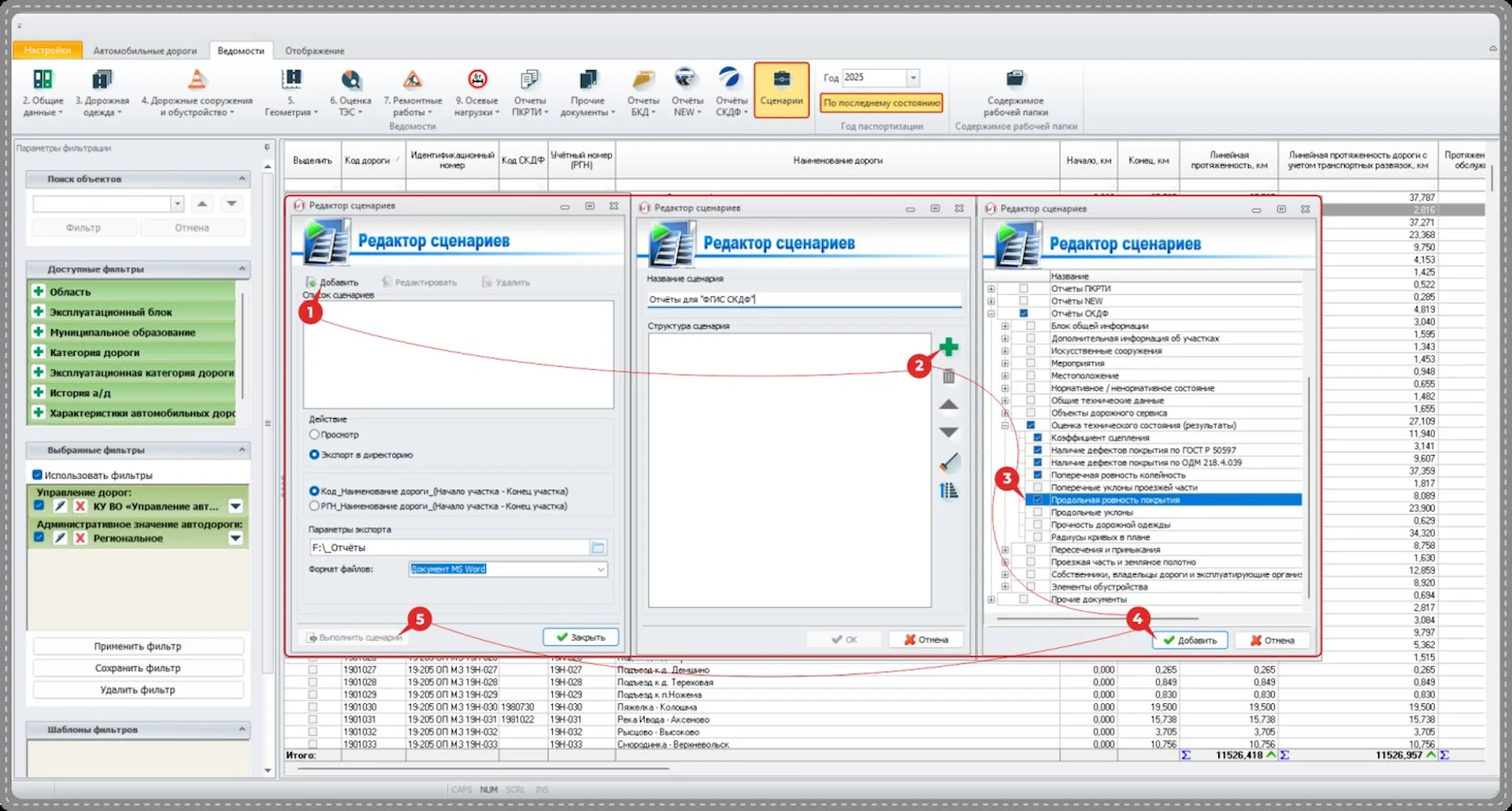Click the Применить фильтр button
The width and height of the screenshot is (1512, 811).
(x=138, y=646)
